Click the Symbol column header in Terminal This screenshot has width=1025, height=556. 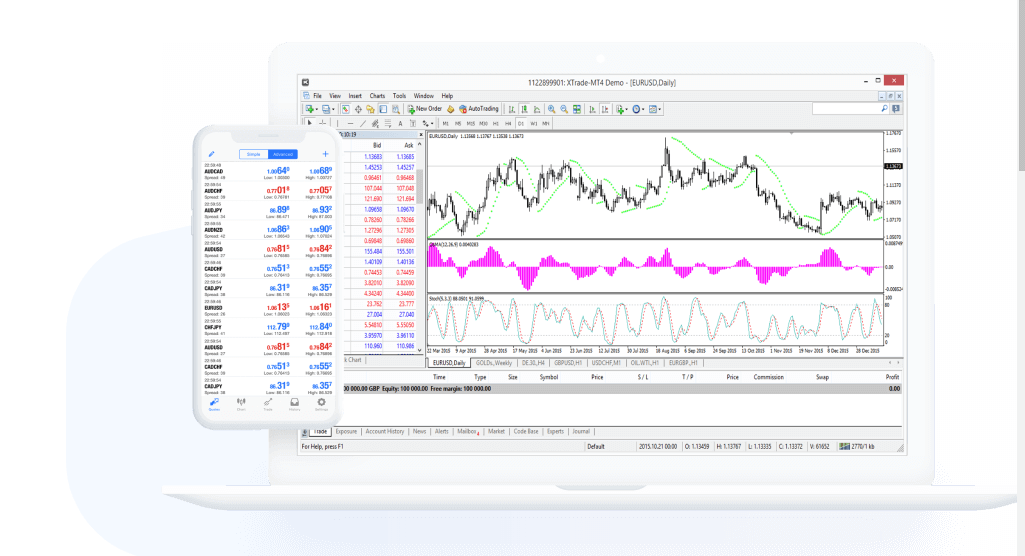click(548, 377)
